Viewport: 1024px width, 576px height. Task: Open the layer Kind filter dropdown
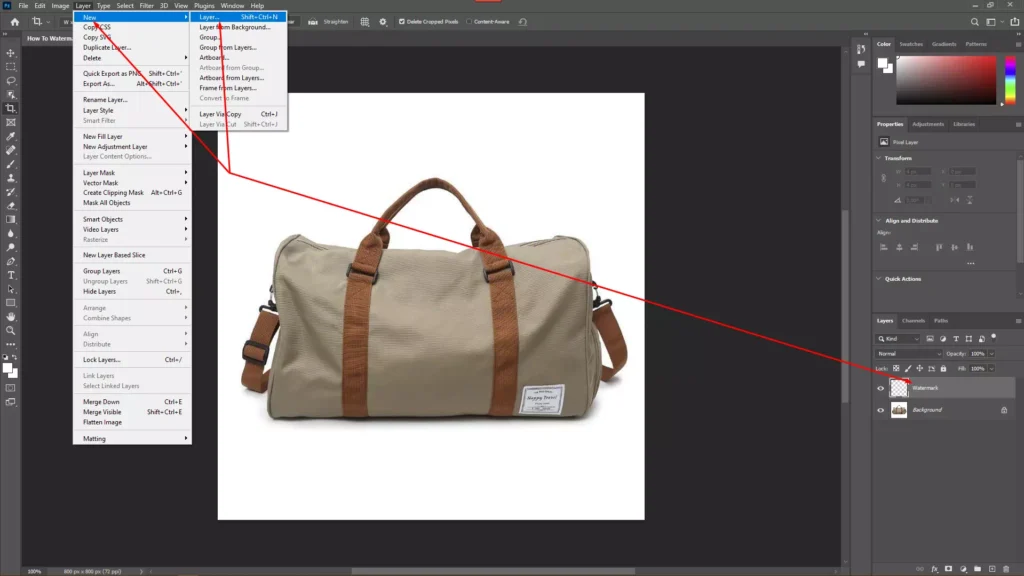[x=899, y=339]
